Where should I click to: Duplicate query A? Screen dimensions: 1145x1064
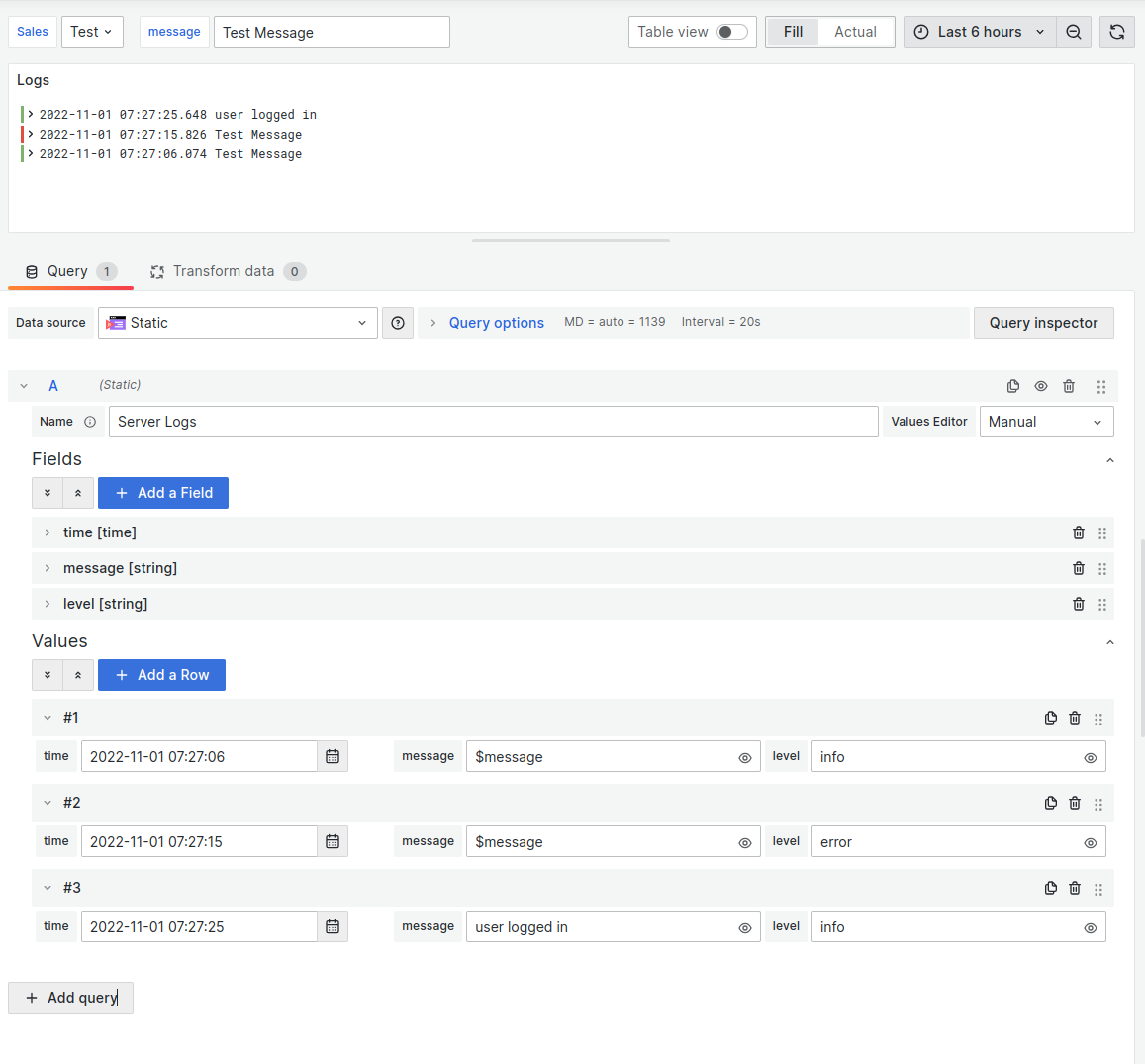point(1012,386)
